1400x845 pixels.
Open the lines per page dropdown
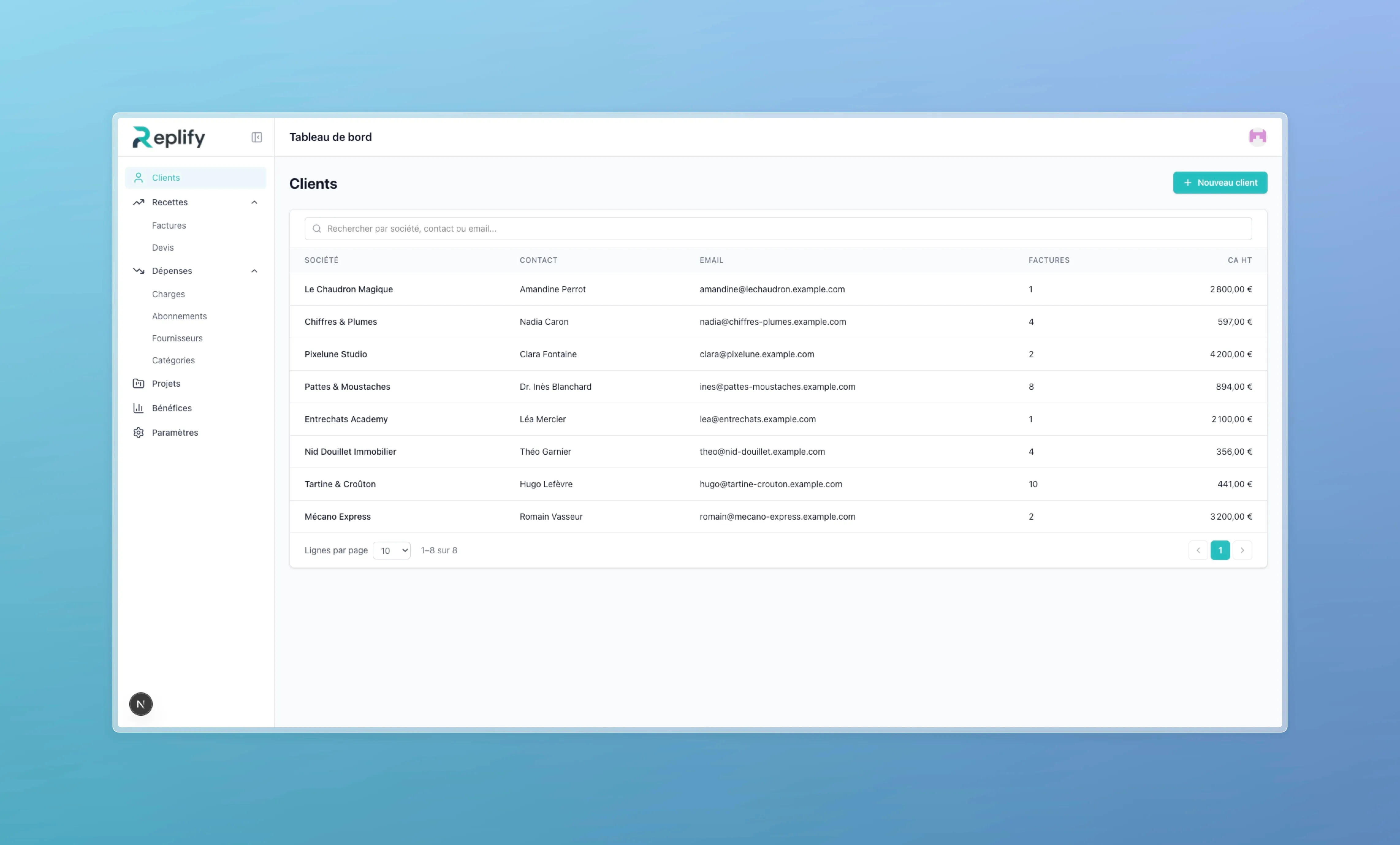point(391,551)
